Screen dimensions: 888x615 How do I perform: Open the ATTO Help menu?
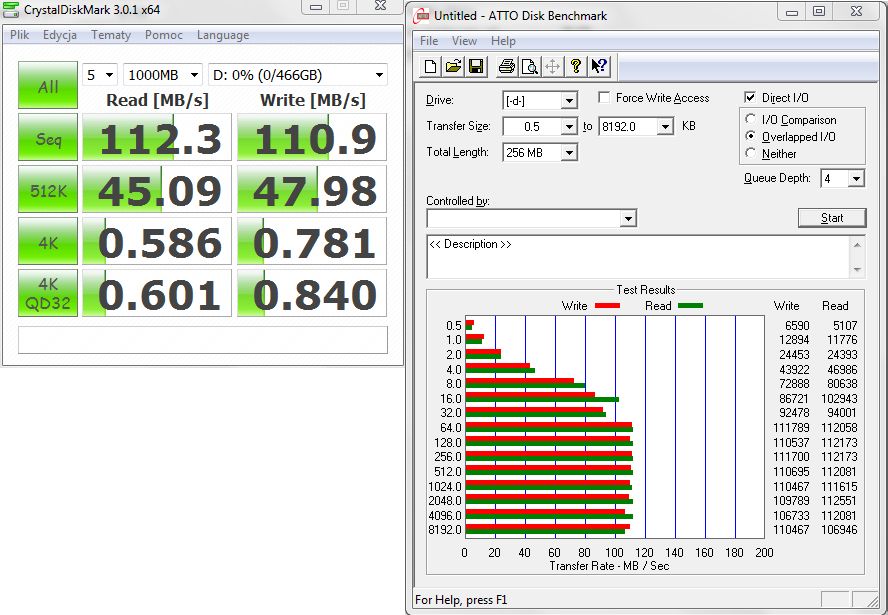pyautogui.click(x=503, y=41)
